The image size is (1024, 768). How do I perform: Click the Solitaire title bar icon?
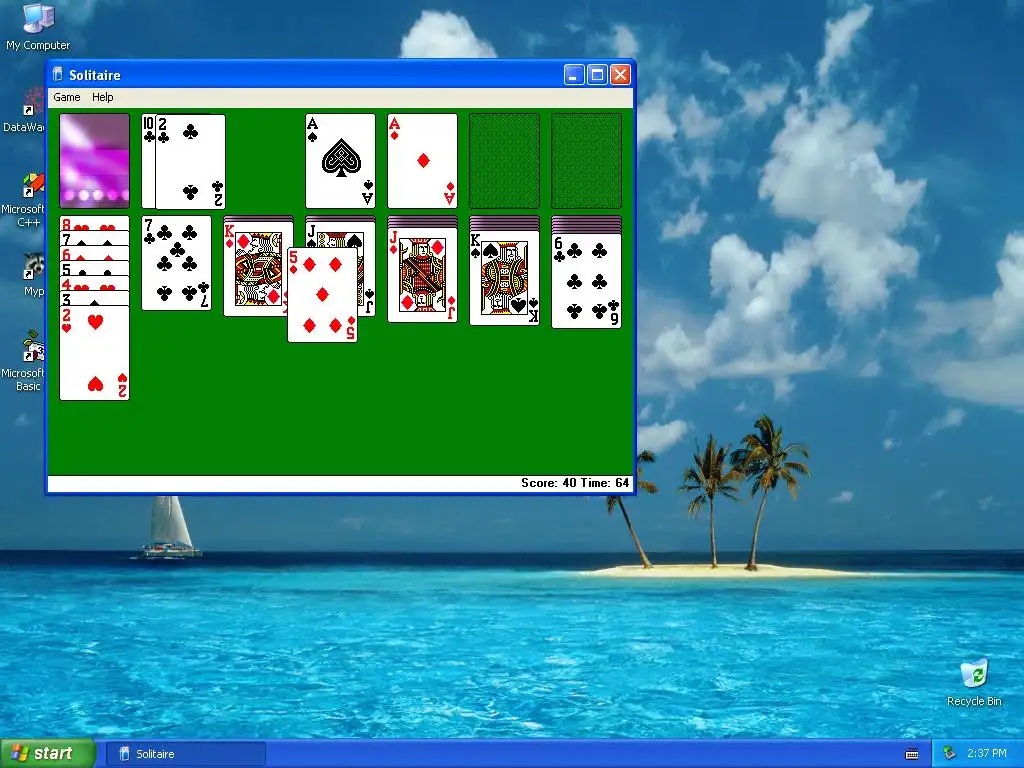57,74
